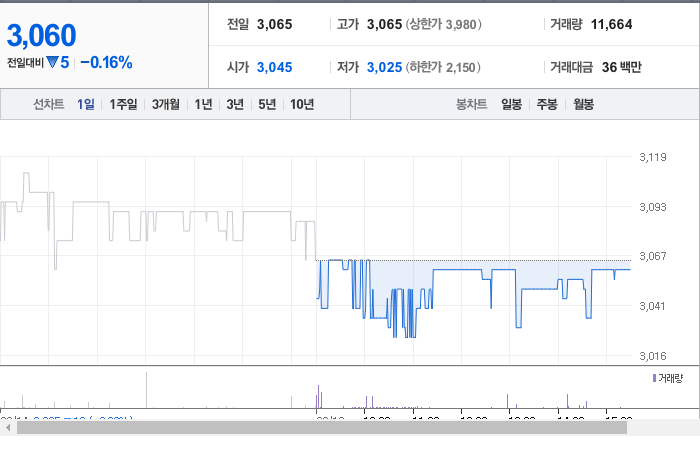The height and width of the screenshot is (450, 700).
Task: Click the down-triangle change indicator
Action: coord(52,62)
